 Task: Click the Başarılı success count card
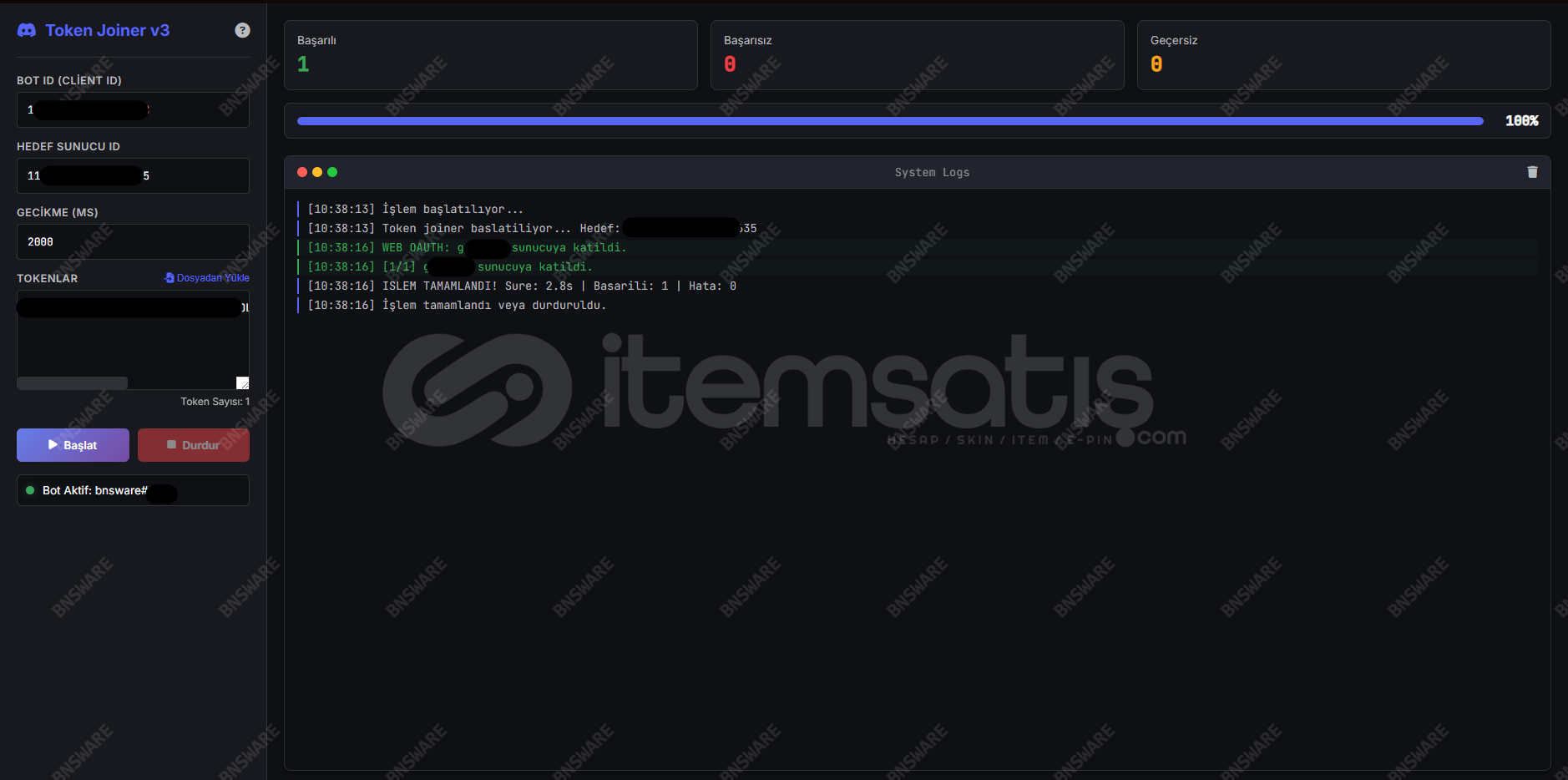coord(491,55)
